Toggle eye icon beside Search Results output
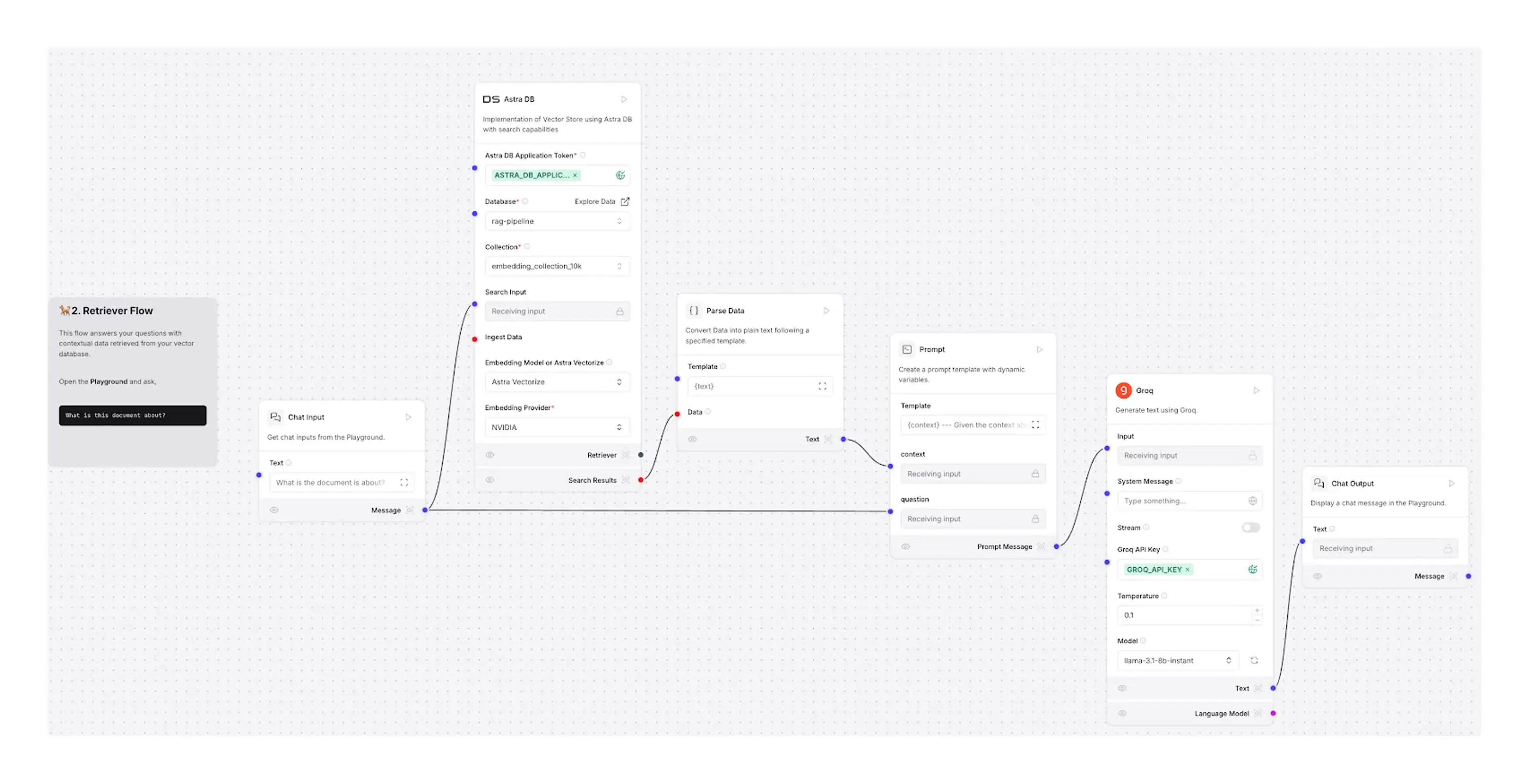Viewport: 1529px width, 784px height. (490, 479)
